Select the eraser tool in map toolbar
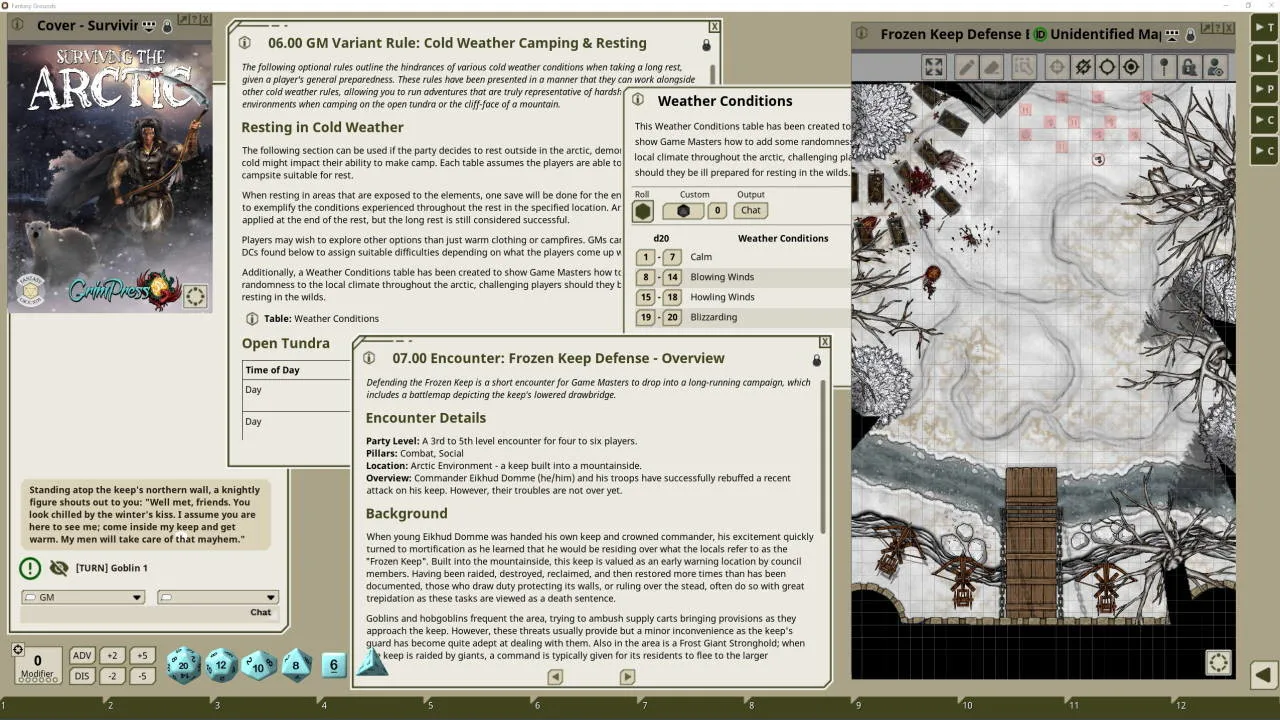This screenshot has width=1280, height=720. [x=991, y=67]
